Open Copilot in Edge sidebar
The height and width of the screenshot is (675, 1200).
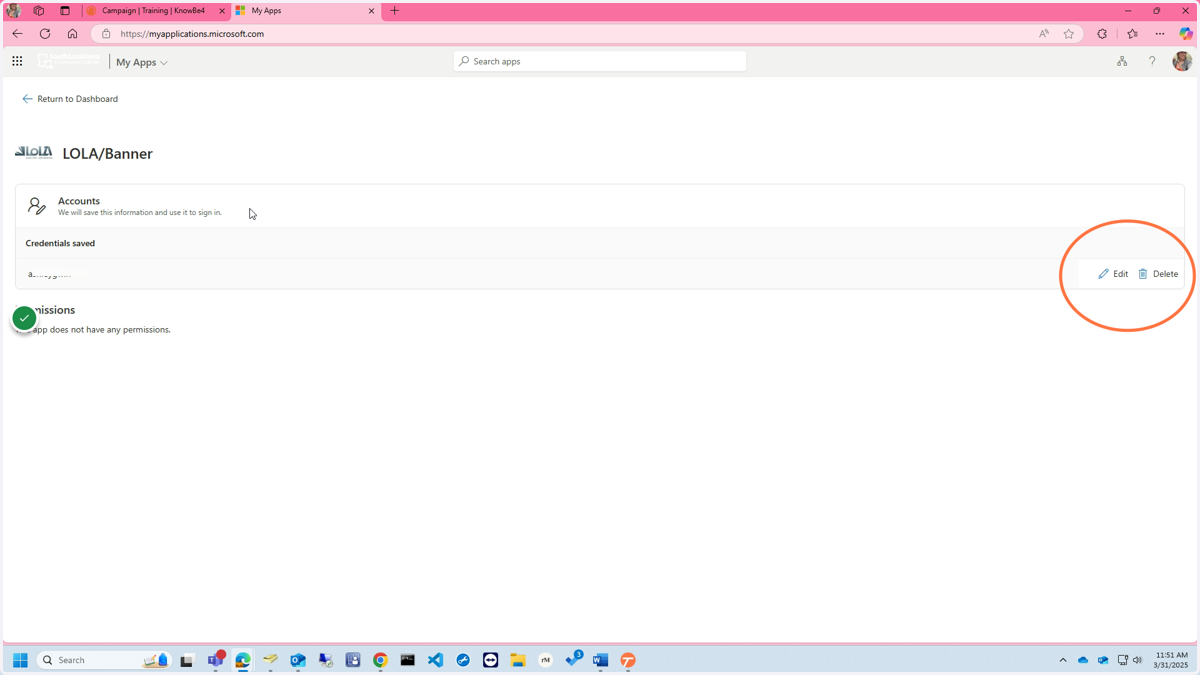1186,34
